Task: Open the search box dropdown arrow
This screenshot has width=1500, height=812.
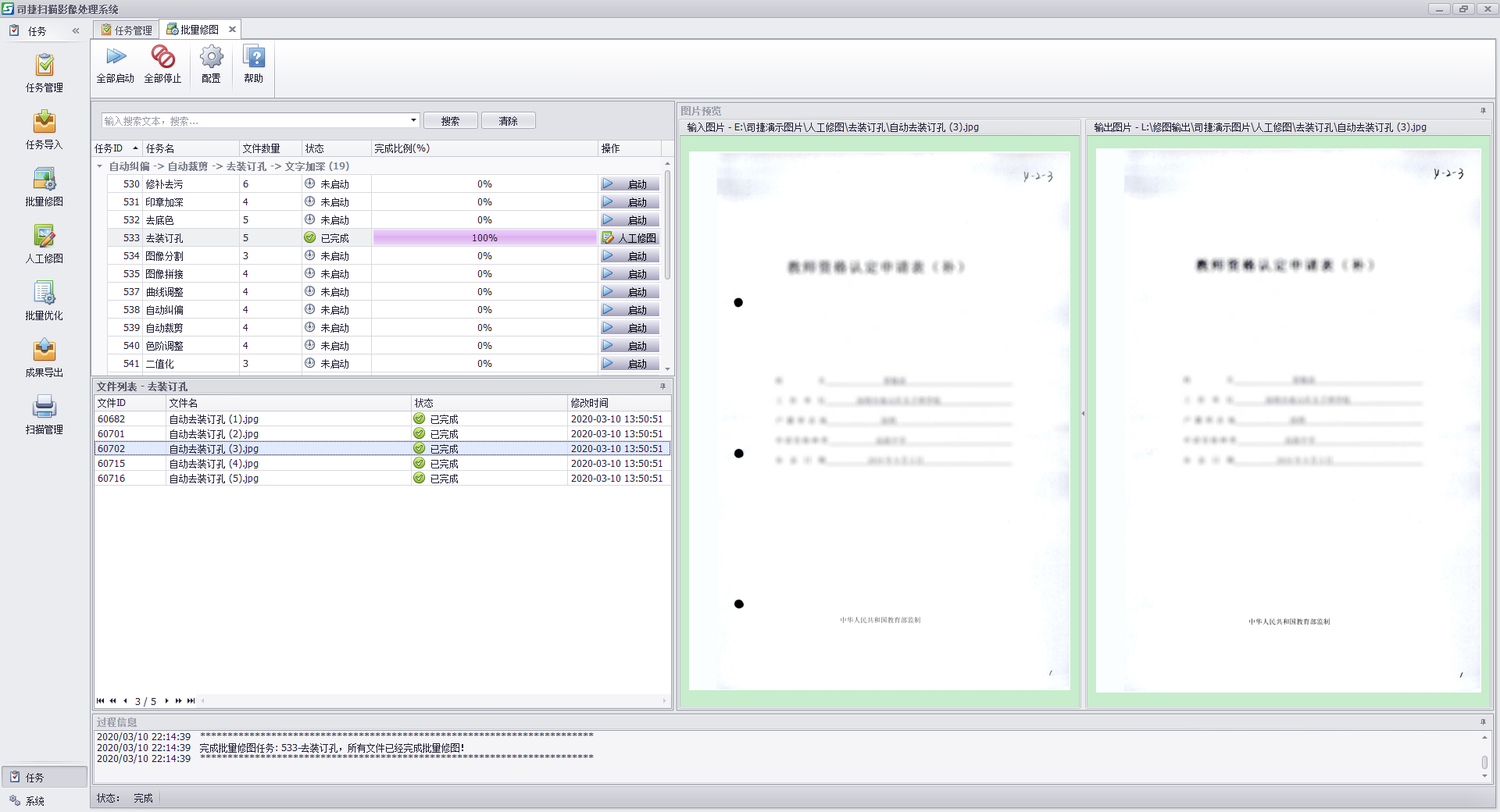Action: 413,121
